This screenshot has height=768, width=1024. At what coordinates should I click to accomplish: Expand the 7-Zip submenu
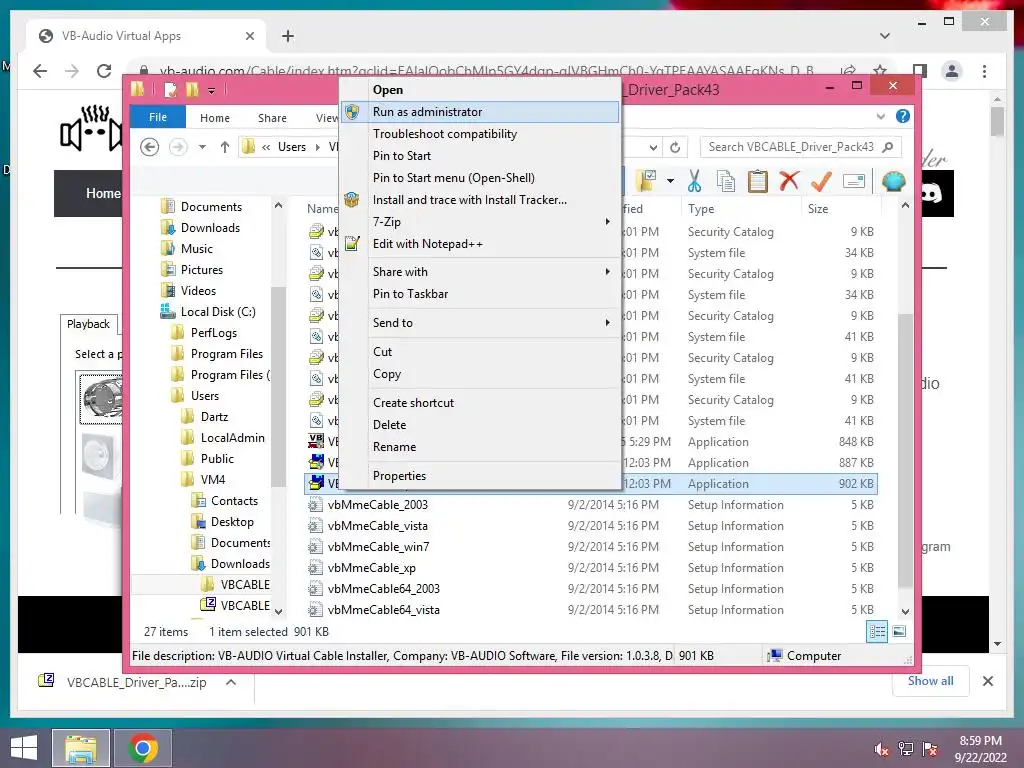tap(479, 221)
